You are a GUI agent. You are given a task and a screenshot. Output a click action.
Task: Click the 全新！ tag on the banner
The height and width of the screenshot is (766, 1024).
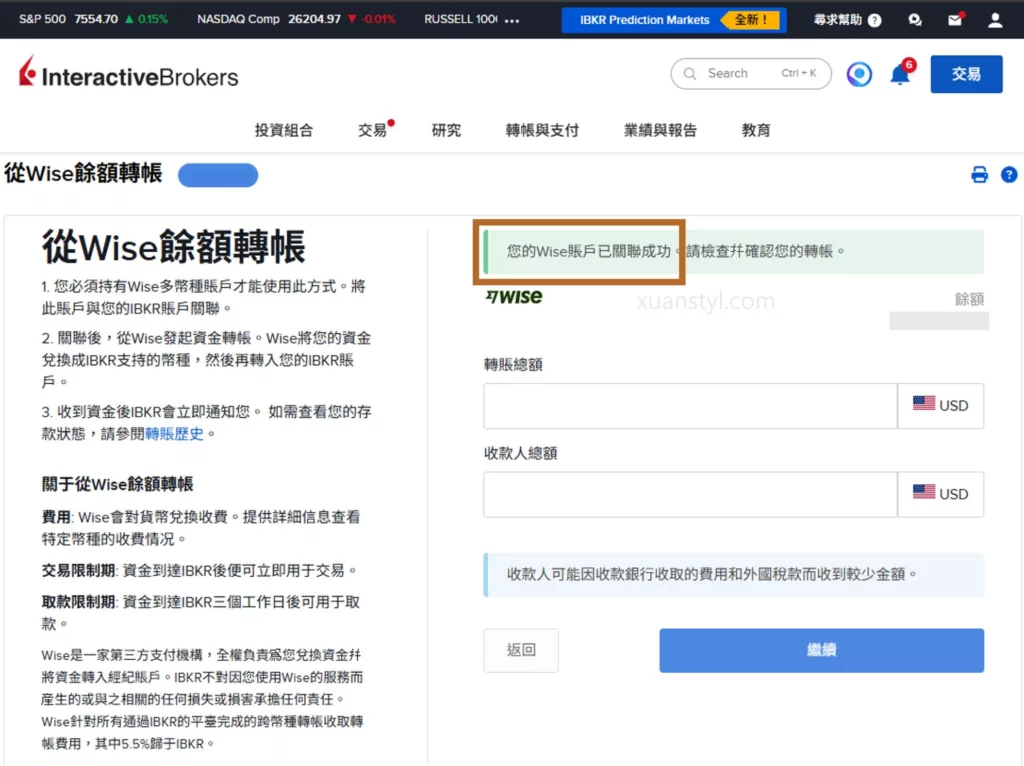(750, 20)
